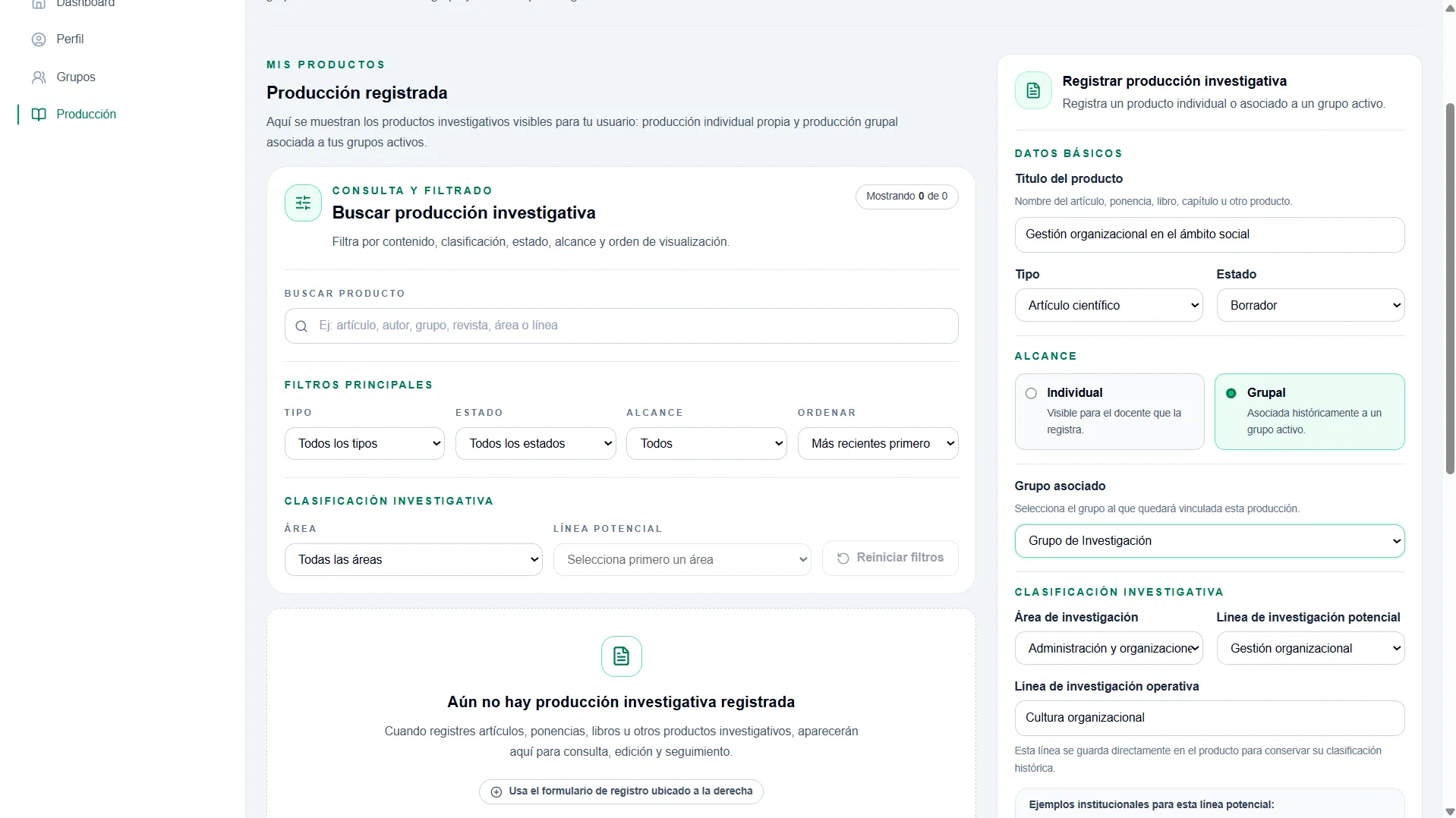Click the 'Buscar producción investigativa' heading

464,213
